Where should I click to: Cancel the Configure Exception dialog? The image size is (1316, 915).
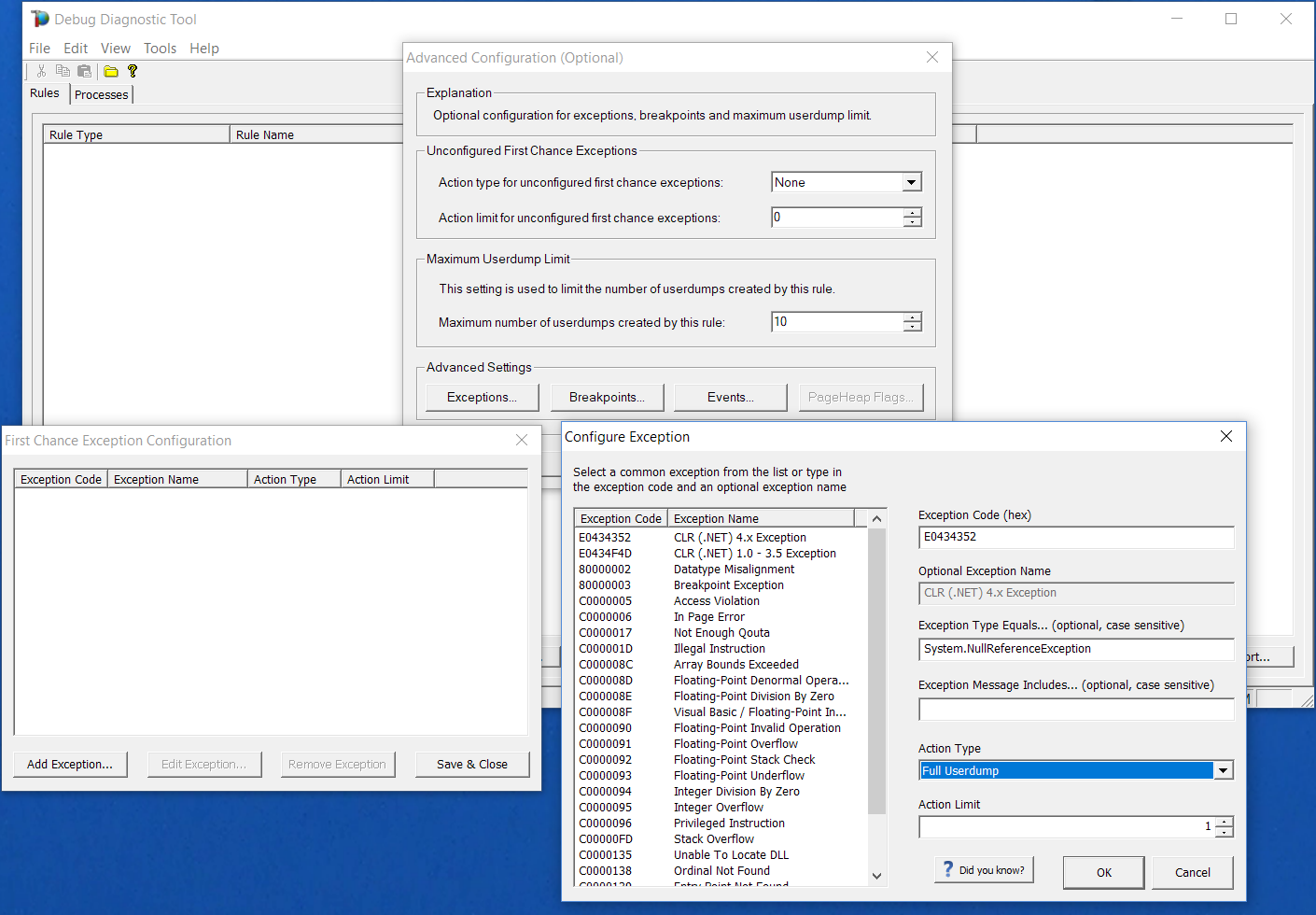tap(1192, 873)
